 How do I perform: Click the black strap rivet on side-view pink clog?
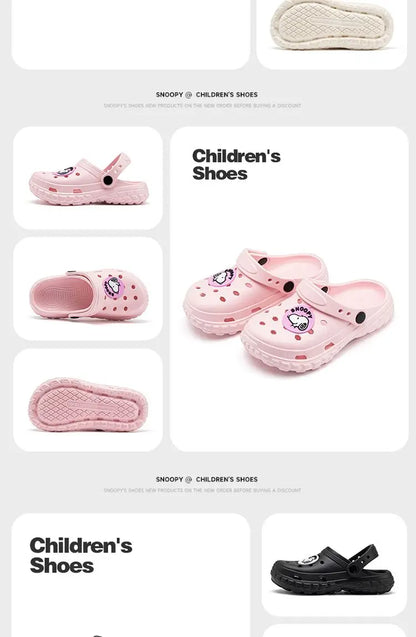click(108, 180)
